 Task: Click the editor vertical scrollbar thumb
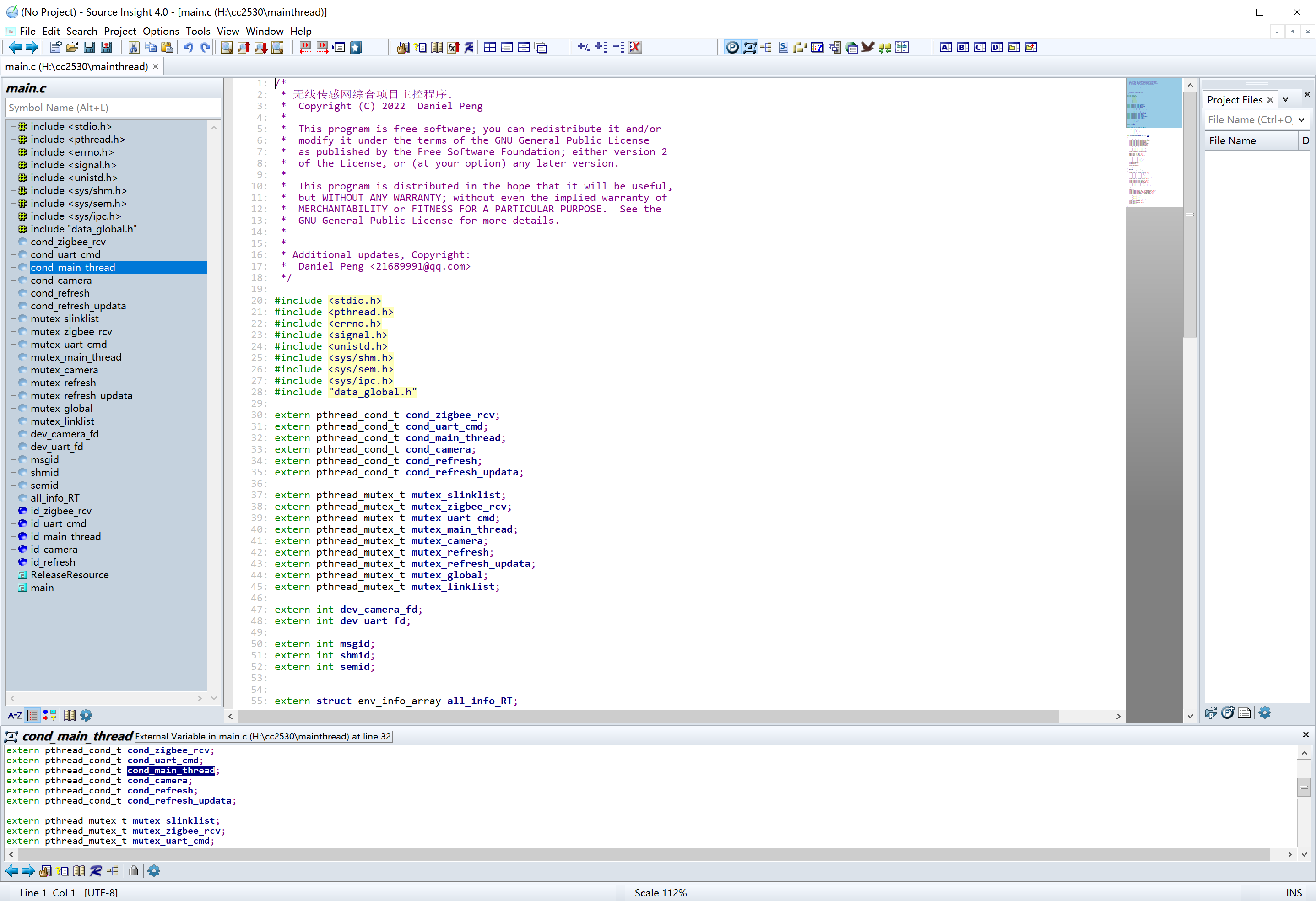click(x=1190, y=215)
